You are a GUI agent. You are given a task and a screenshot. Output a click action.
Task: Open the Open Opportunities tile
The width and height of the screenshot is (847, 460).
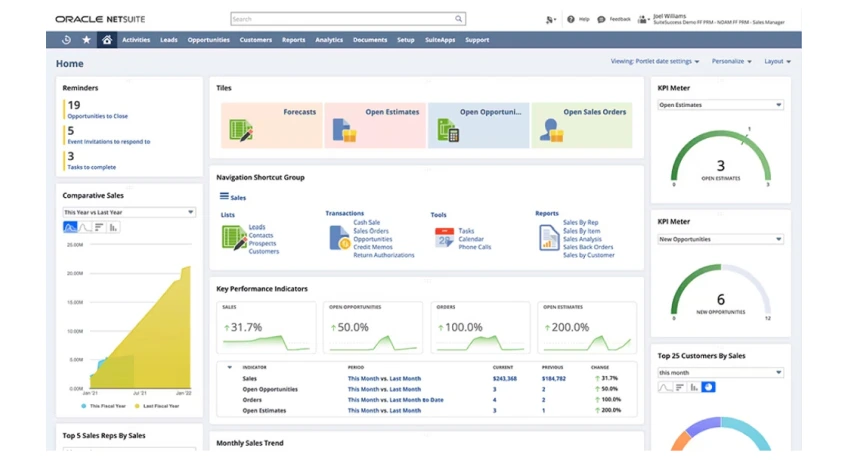pyautogui.click(x=479, y=125)
